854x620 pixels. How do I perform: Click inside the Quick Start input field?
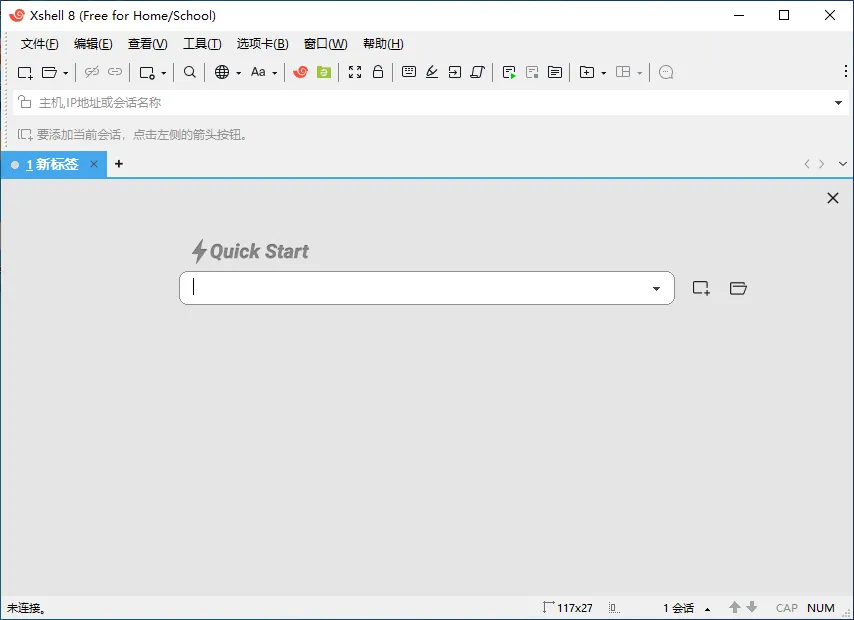pos(410,288)
